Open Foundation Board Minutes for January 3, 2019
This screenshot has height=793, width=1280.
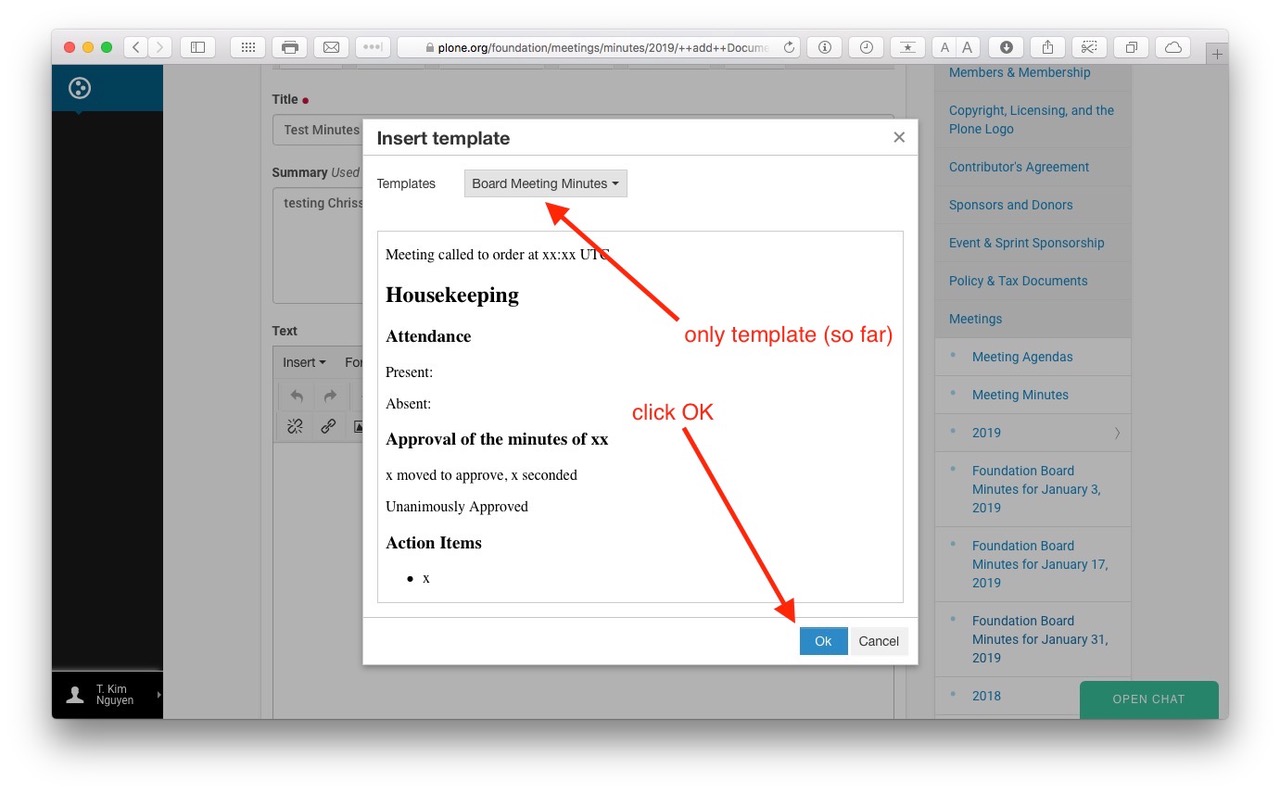(x=1037, y=489)
